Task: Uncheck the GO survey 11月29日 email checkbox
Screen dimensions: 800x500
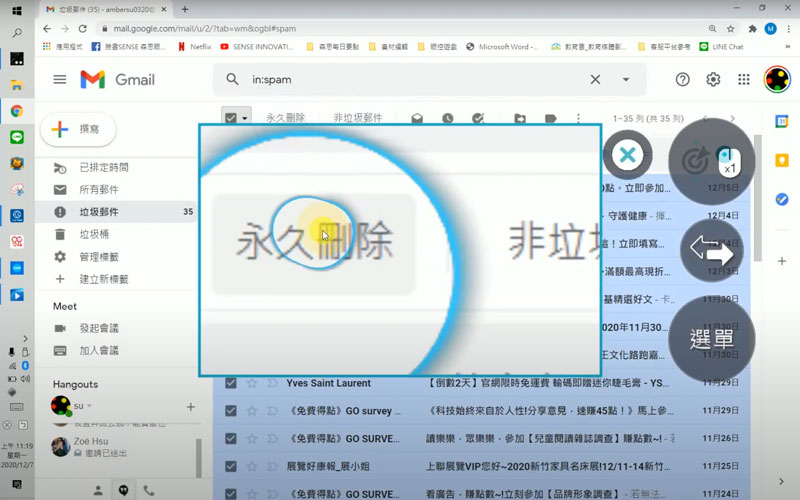Action: click(231, 410)
